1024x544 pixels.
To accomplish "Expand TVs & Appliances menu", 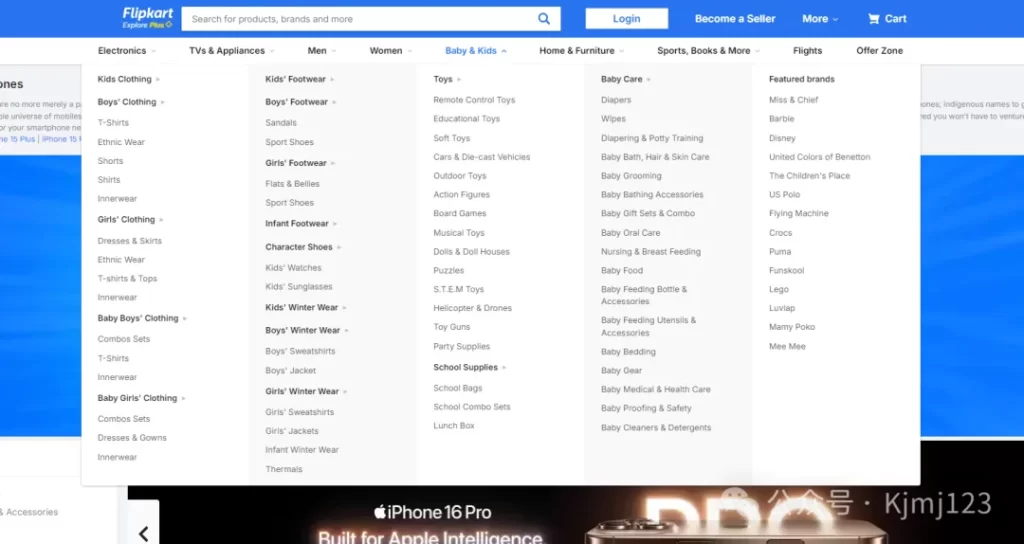I will [x=232, y=50].
